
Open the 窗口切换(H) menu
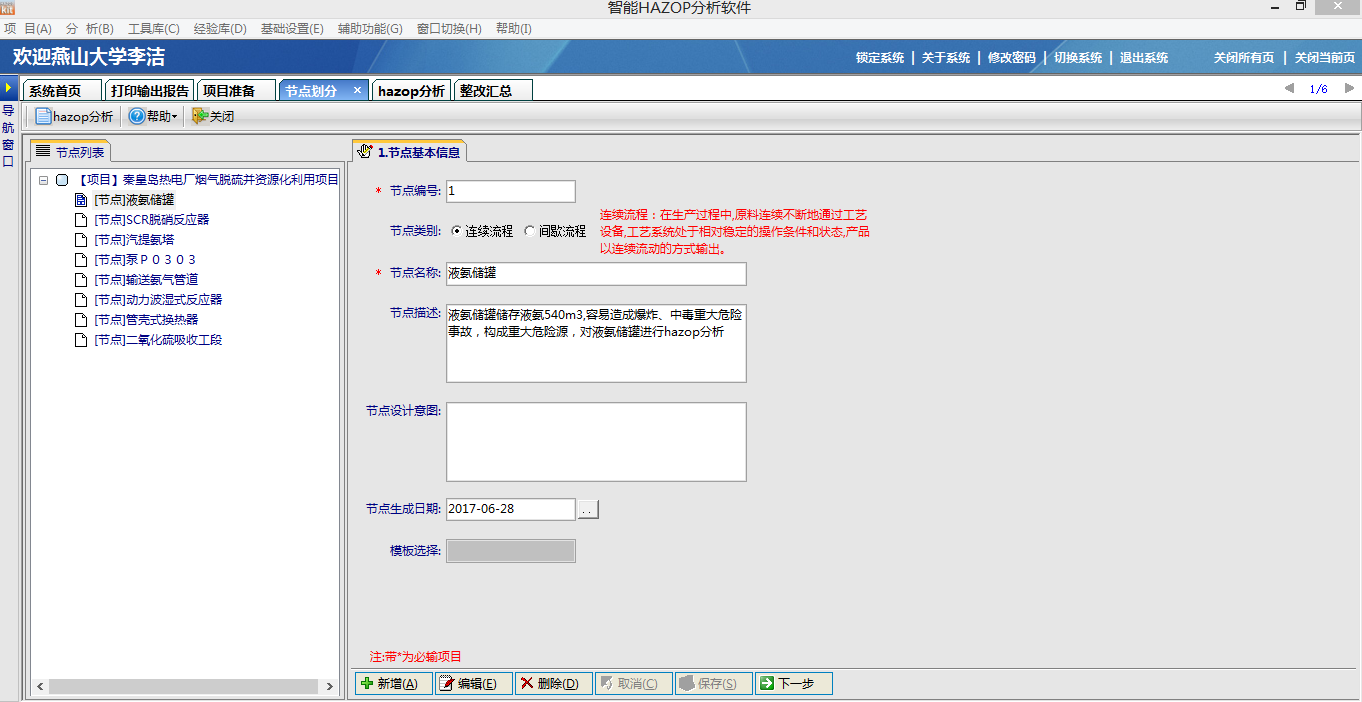449,29
